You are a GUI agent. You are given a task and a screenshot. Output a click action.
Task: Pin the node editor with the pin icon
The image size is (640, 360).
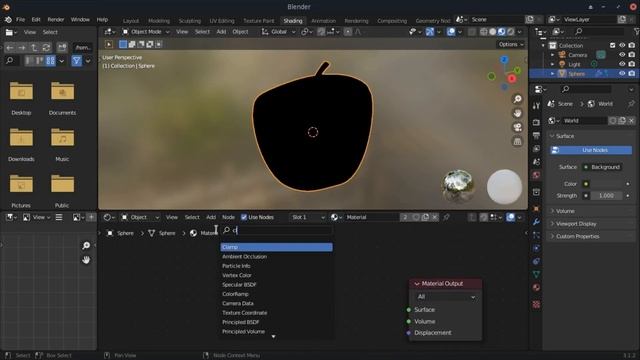[446, 217]
